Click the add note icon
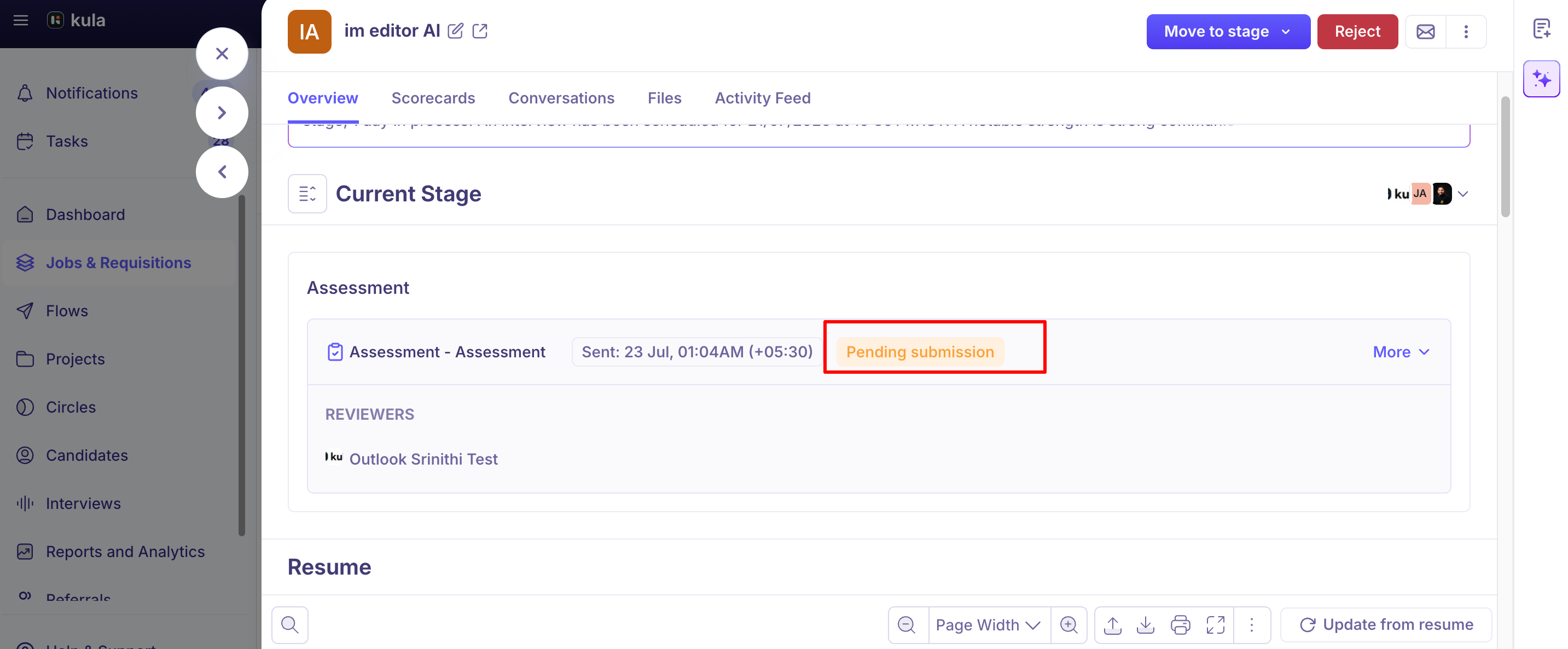 pyautogui.click(x=1541, y=28)
